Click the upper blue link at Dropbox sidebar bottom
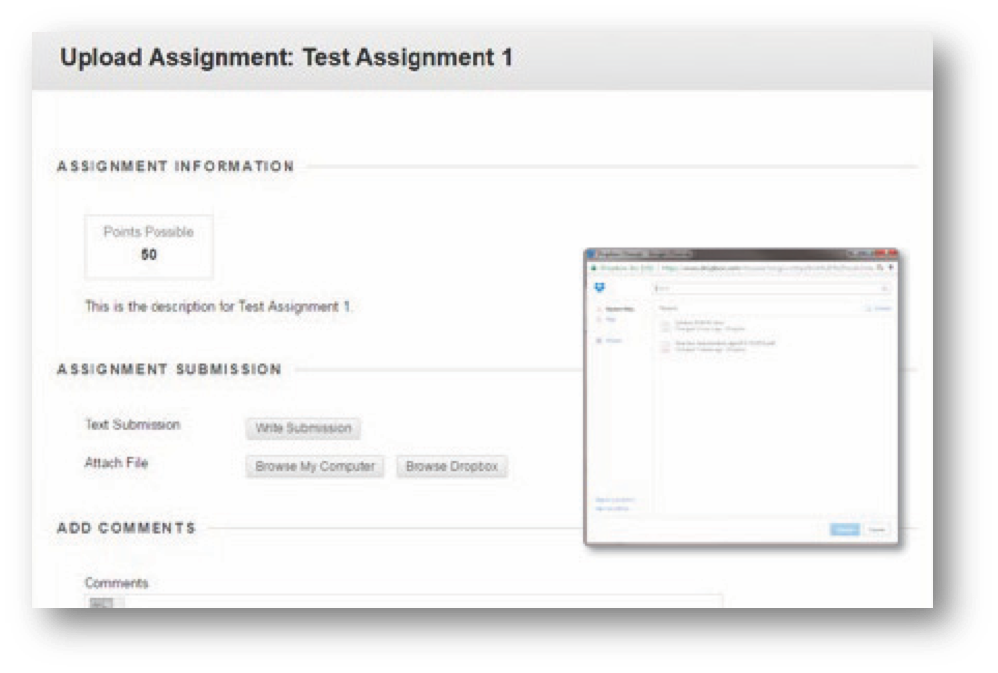Viewport: 998px width, 673px height. point(614,500)
